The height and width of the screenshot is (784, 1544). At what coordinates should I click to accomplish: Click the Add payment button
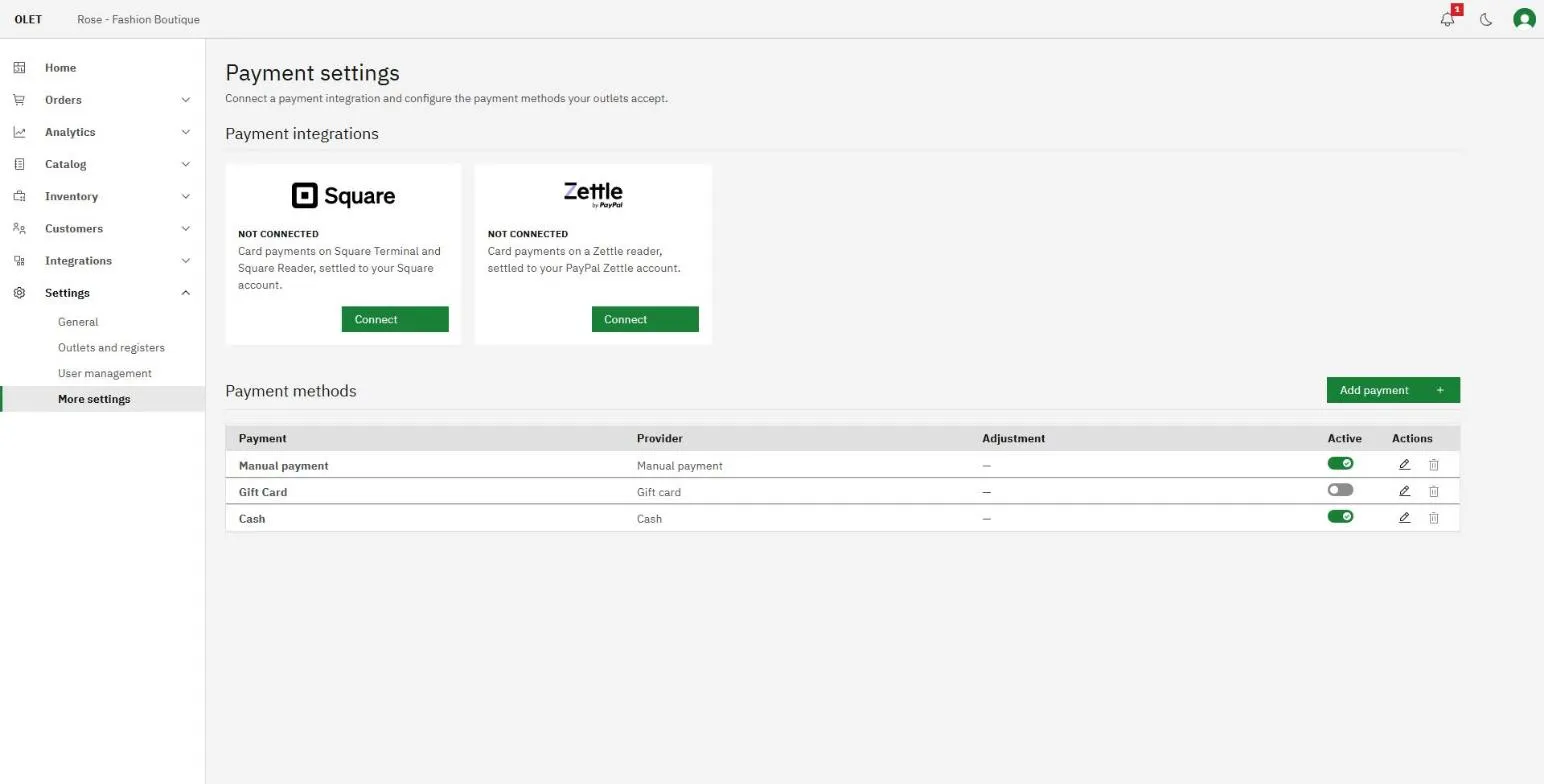coord(1393,390)
